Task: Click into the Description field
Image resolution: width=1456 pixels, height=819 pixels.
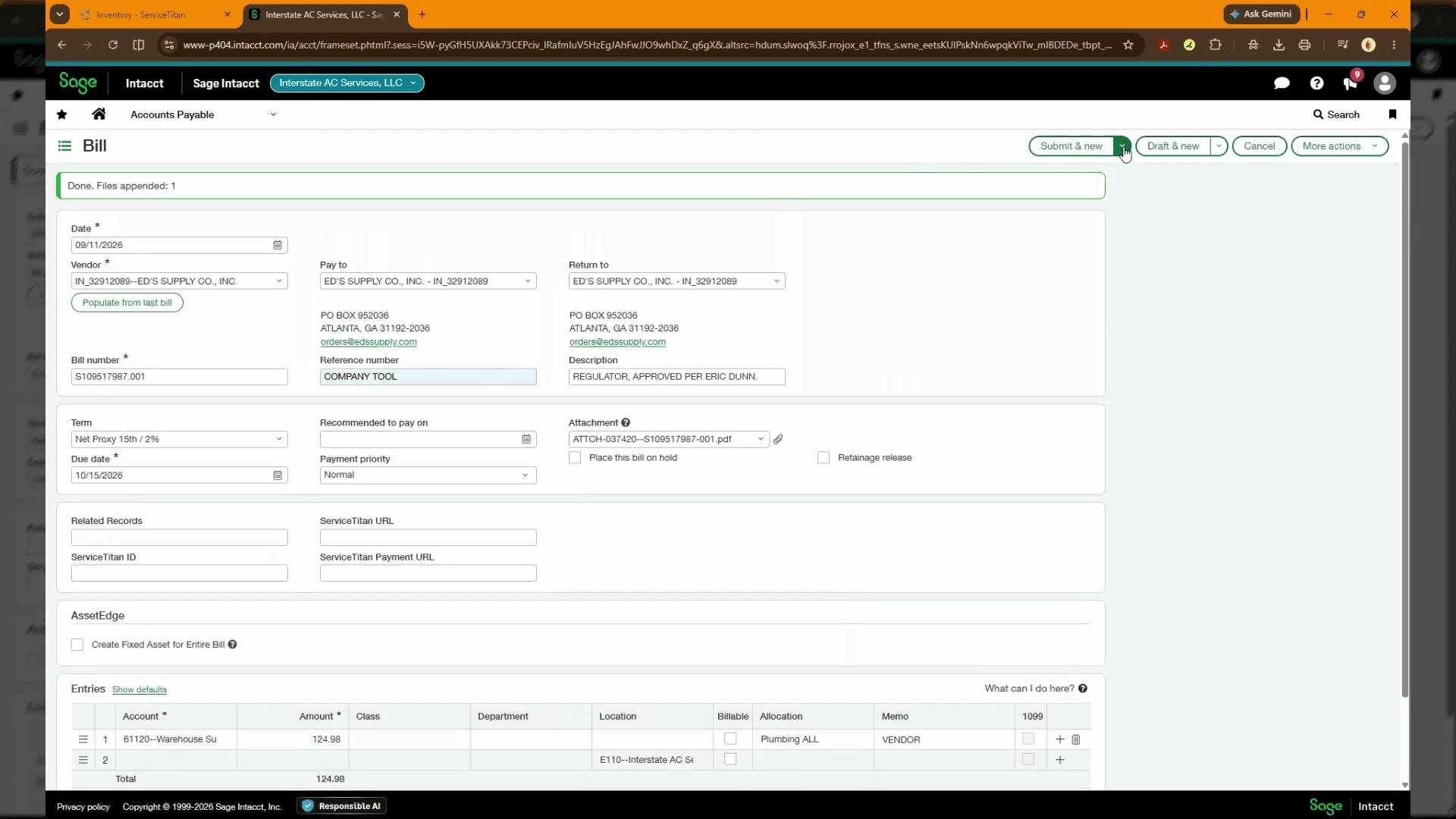Action: [676, 377]
